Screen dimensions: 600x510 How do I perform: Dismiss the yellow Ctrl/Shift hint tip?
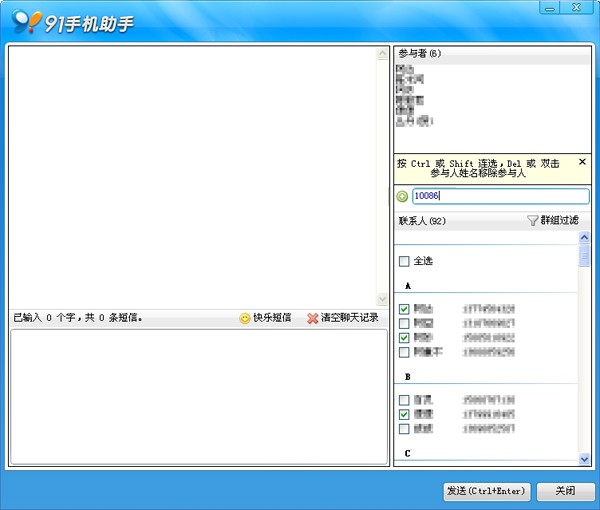pos(582,162)
